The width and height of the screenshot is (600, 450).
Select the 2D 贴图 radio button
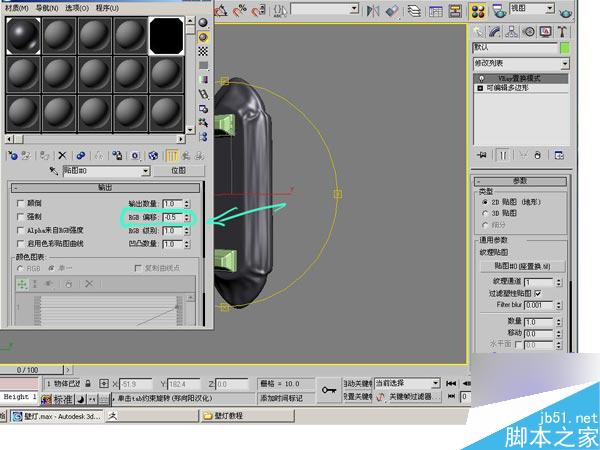pyautogui.click(x=485, y=202)
